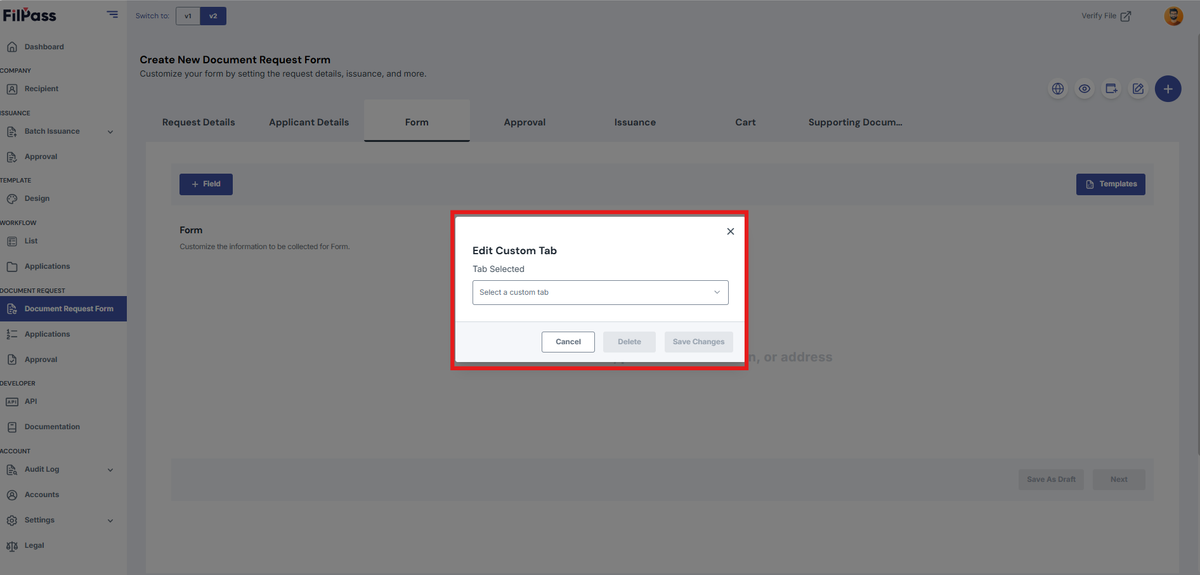Screen dimensions: 1200x575
Task: Click the Accounts user icon
Action: click(12, 495)
